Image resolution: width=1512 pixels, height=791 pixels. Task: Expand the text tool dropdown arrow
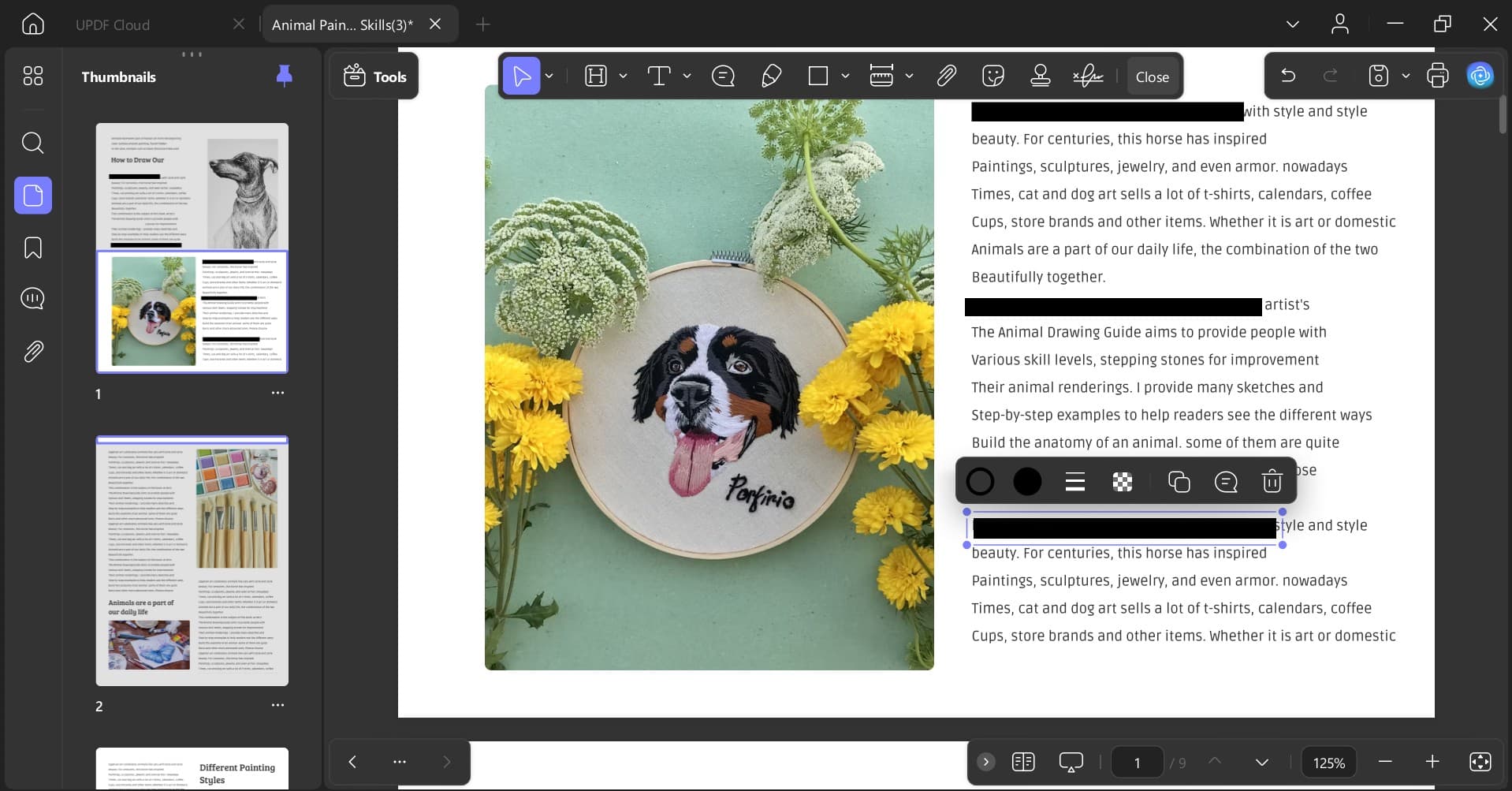click(x=687, y=76)
